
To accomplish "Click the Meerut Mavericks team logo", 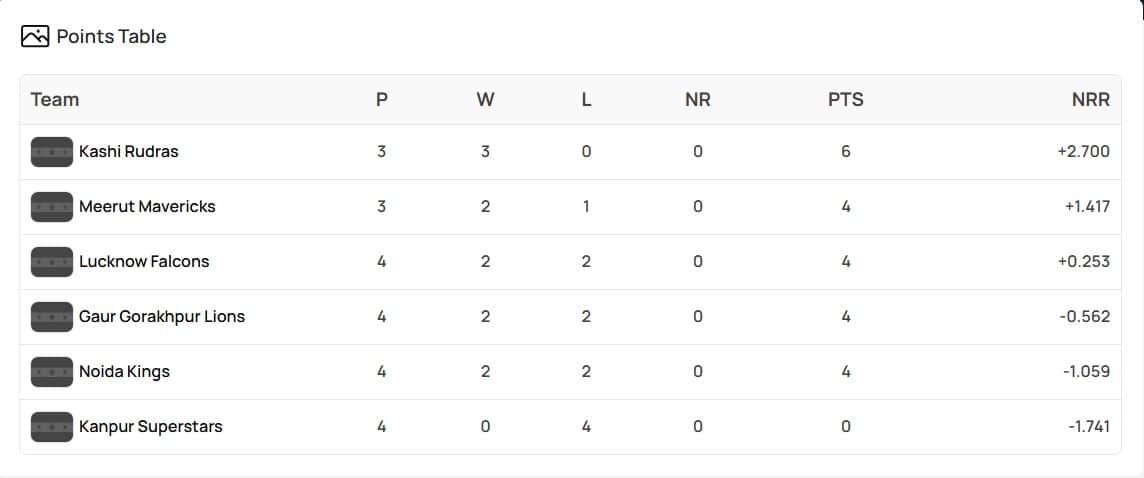I will pyautogui.click(x=52, y=207).
